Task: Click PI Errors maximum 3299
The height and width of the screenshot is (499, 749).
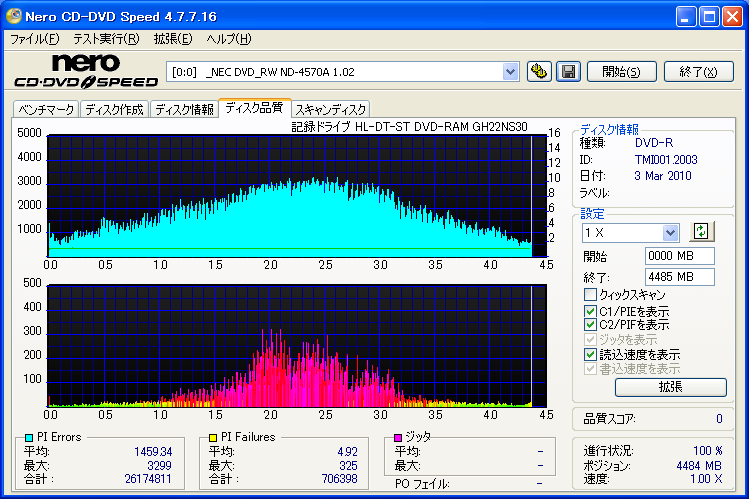Action: point(159,466)
